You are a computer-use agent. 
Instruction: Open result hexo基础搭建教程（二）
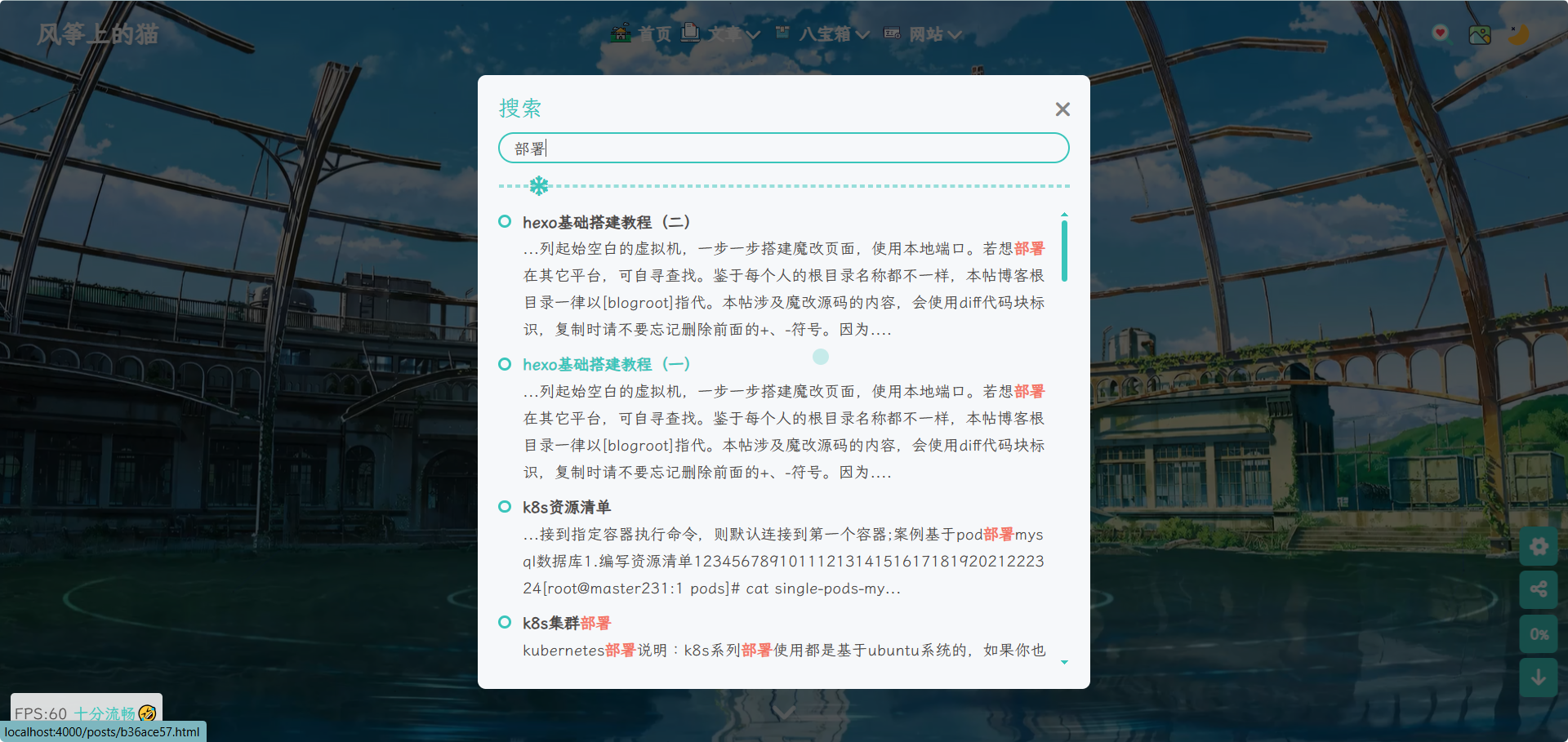click(606, 222)
